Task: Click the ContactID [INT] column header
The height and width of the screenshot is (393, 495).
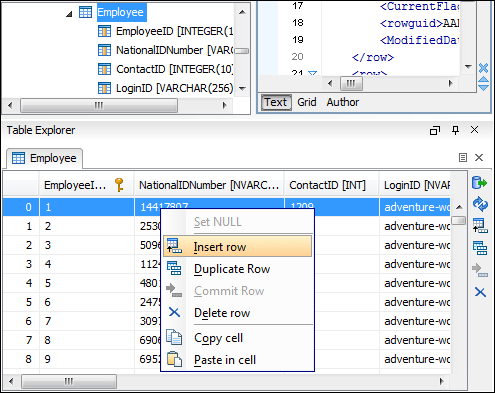Action: click(332, 185)
